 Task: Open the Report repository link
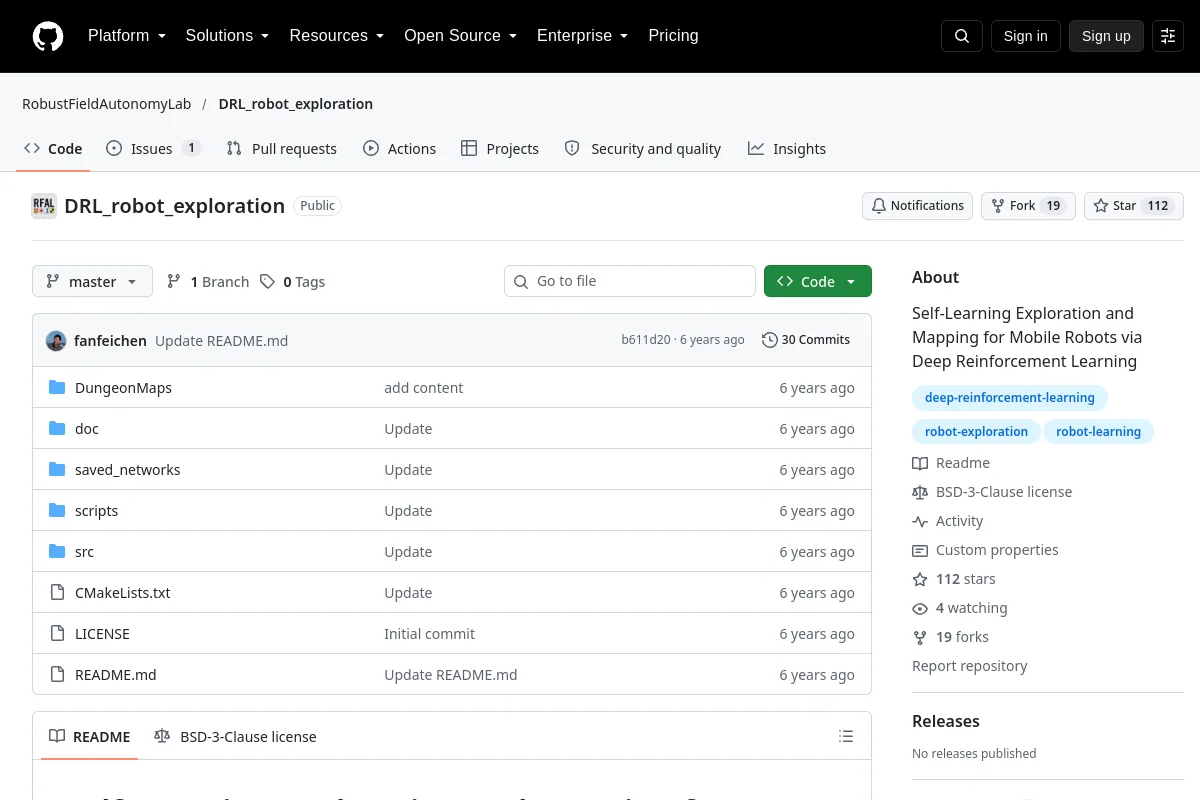tap(970, 666)
